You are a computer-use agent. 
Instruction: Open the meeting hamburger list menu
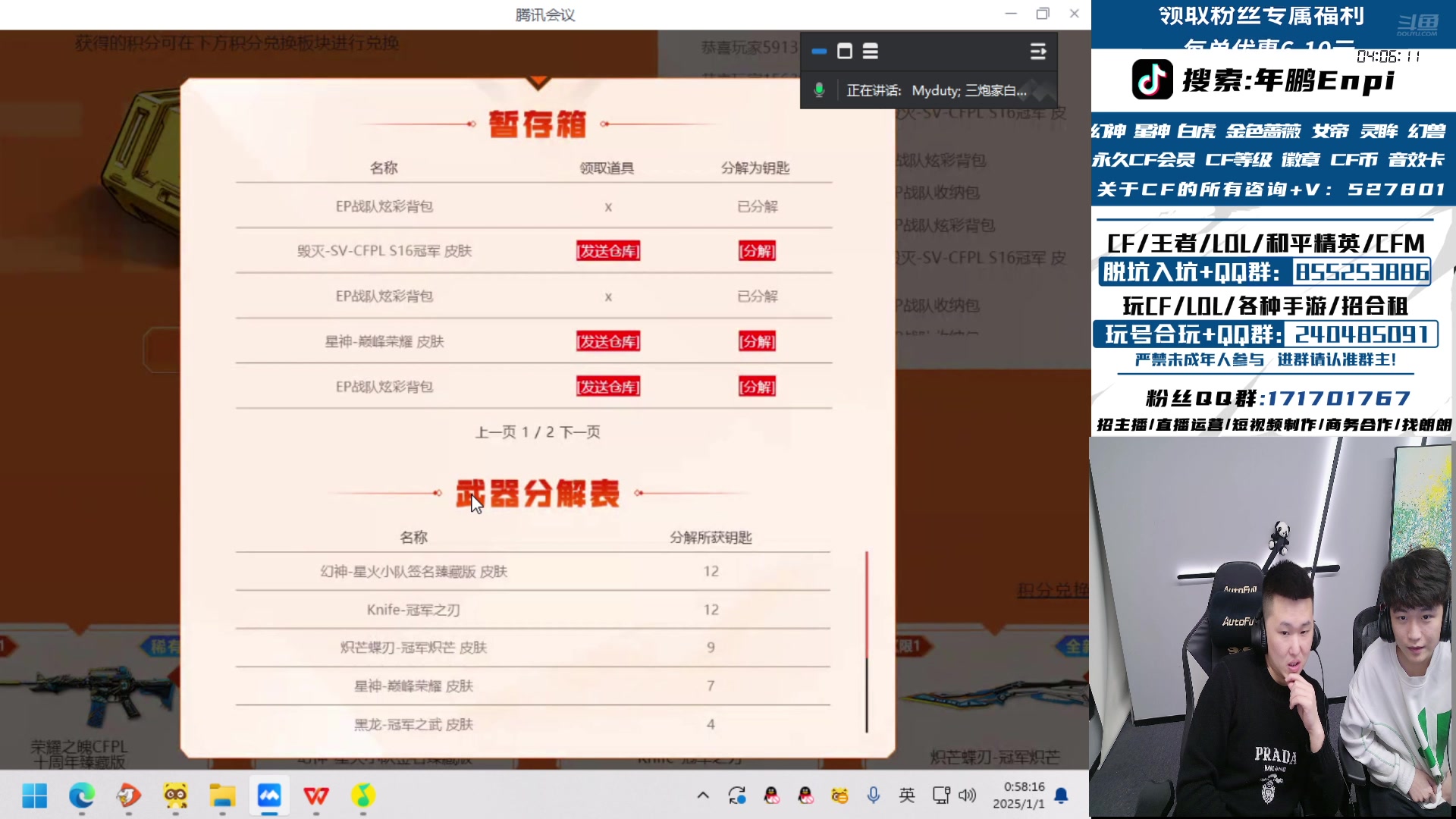coord(870,52)
